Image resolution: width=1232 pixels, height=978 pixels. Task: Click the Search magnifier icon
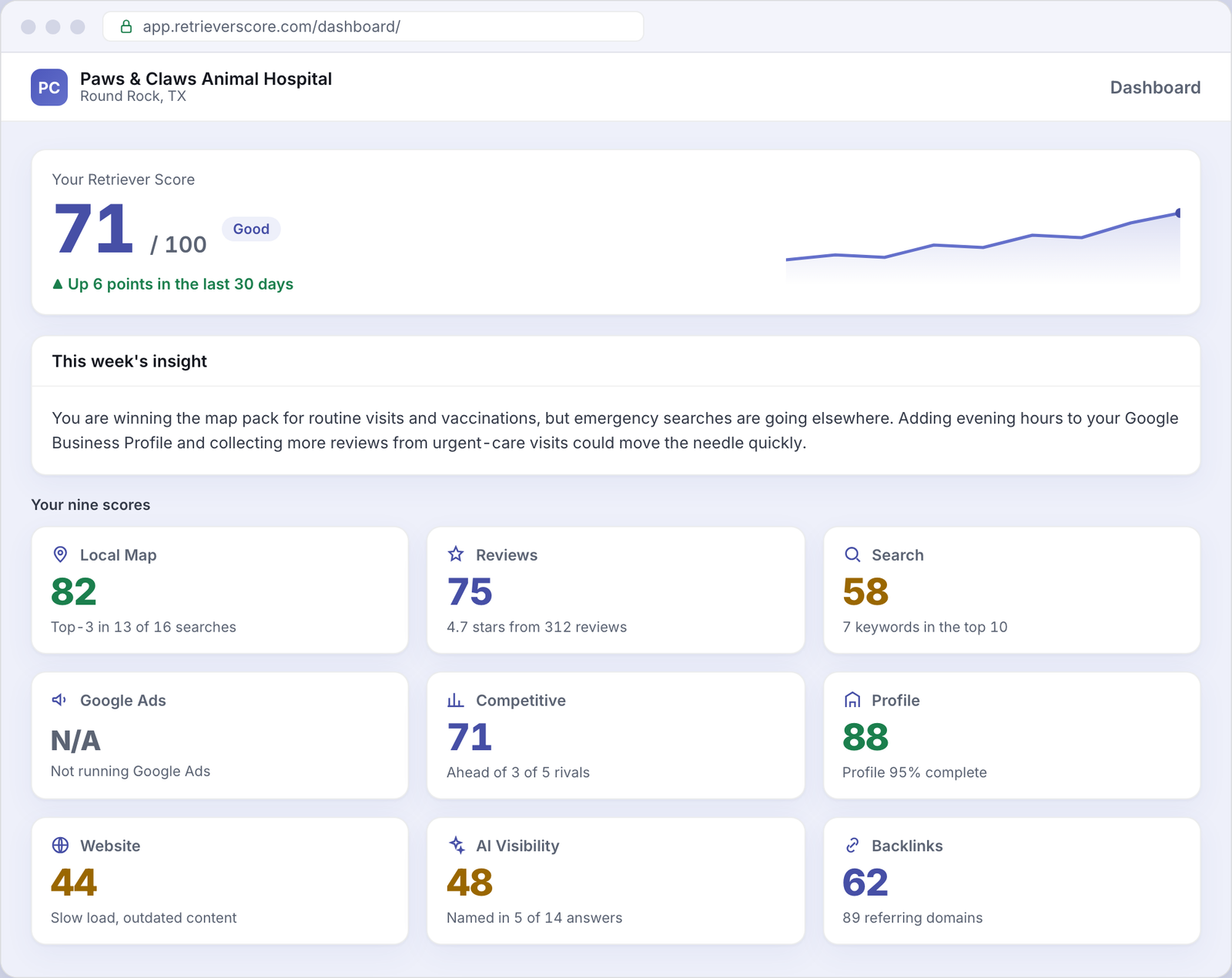[x=852, y=554]
